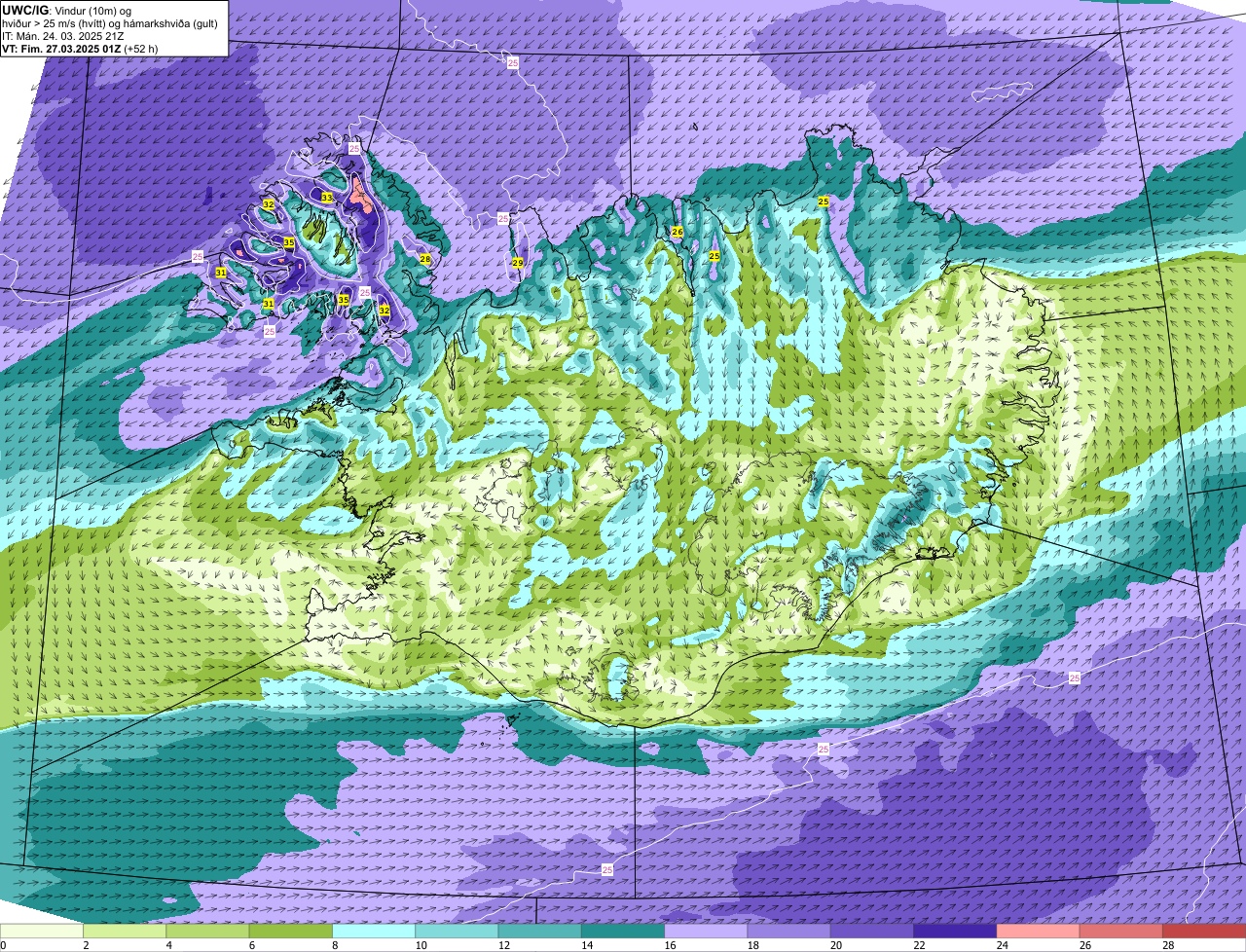The width and height of the screenshot is (1246, 952).
Task: Click the 26–28 m/s salmon red swatch
Action: pos(1121,932)
